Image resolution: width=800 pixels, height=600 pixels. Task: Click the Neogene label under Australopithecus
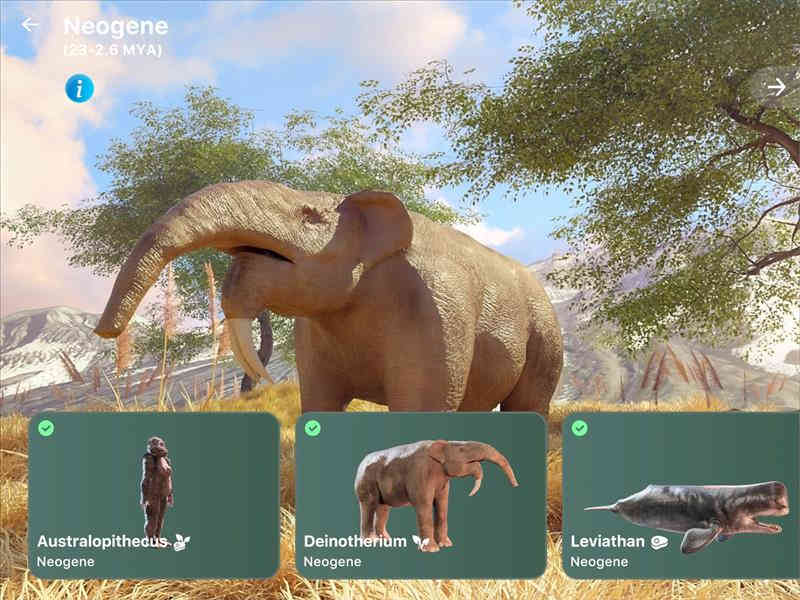[x=66, y=562]
